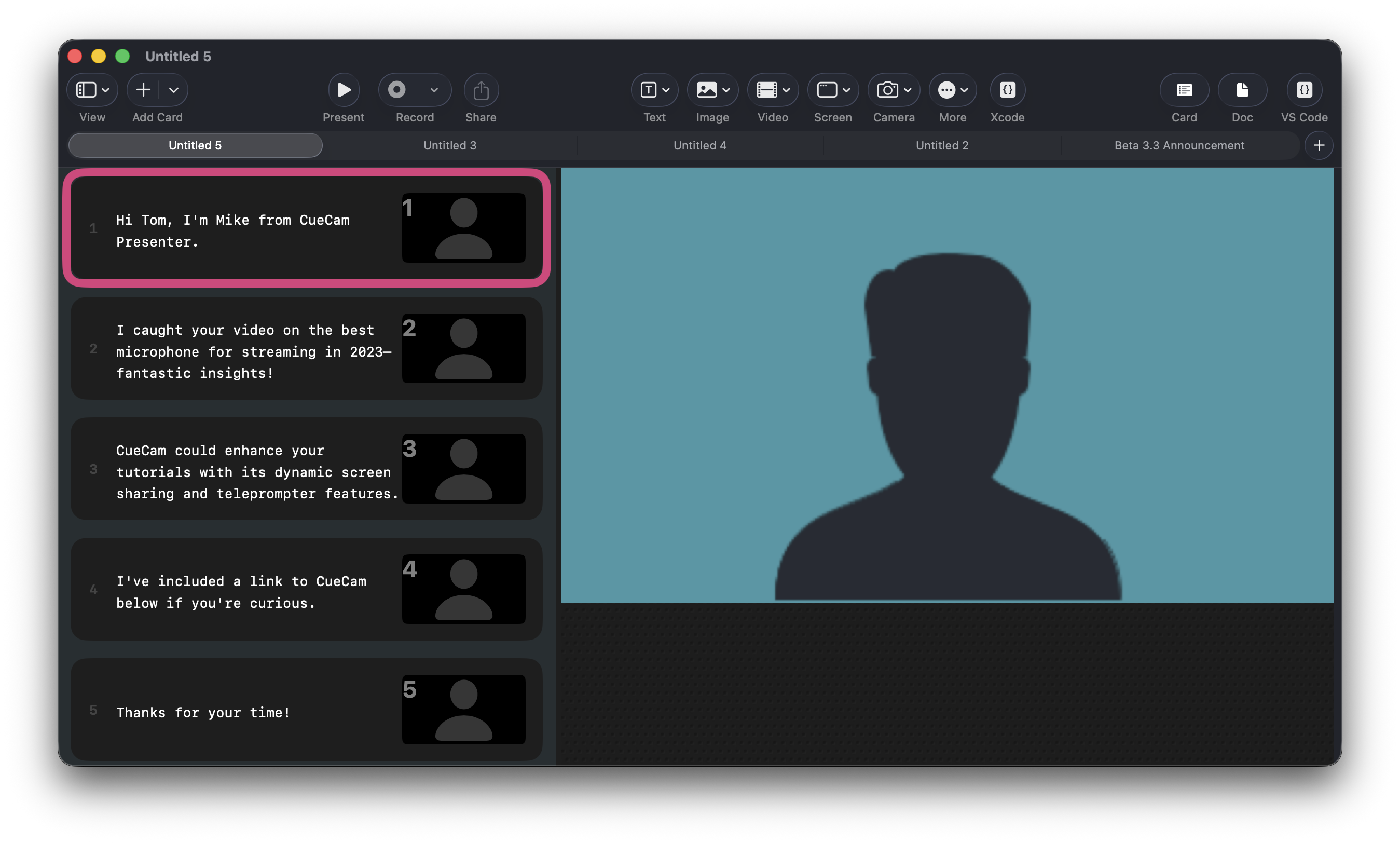Click the Xcode toolbar icon
This screenshot has width=1400, height=843.
(x=1007, y=90)
